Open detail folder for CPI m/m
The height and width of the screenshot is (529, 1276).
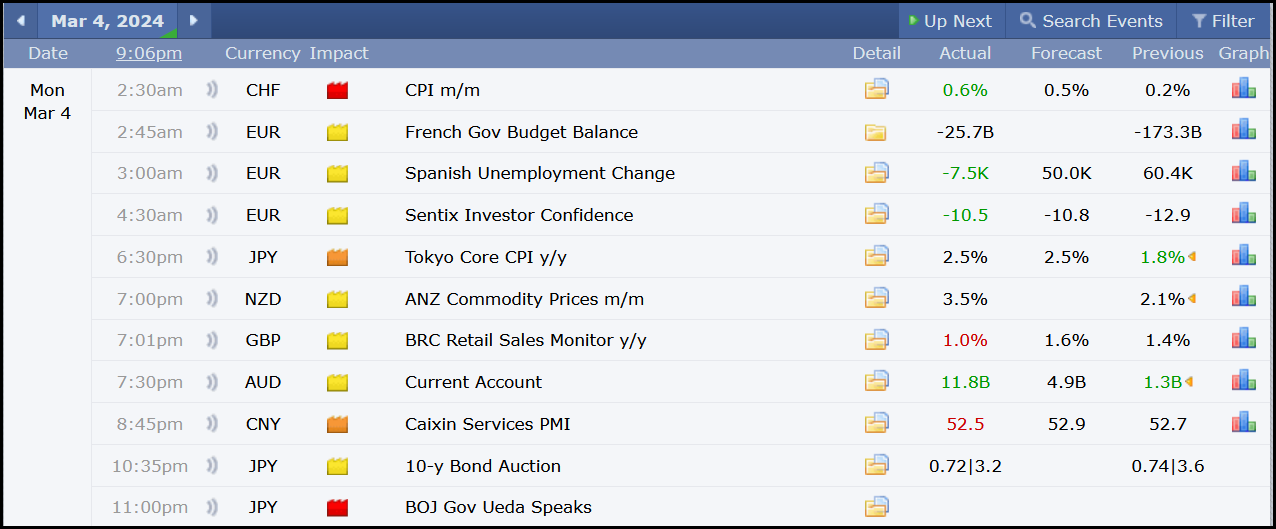click(876, 90)
